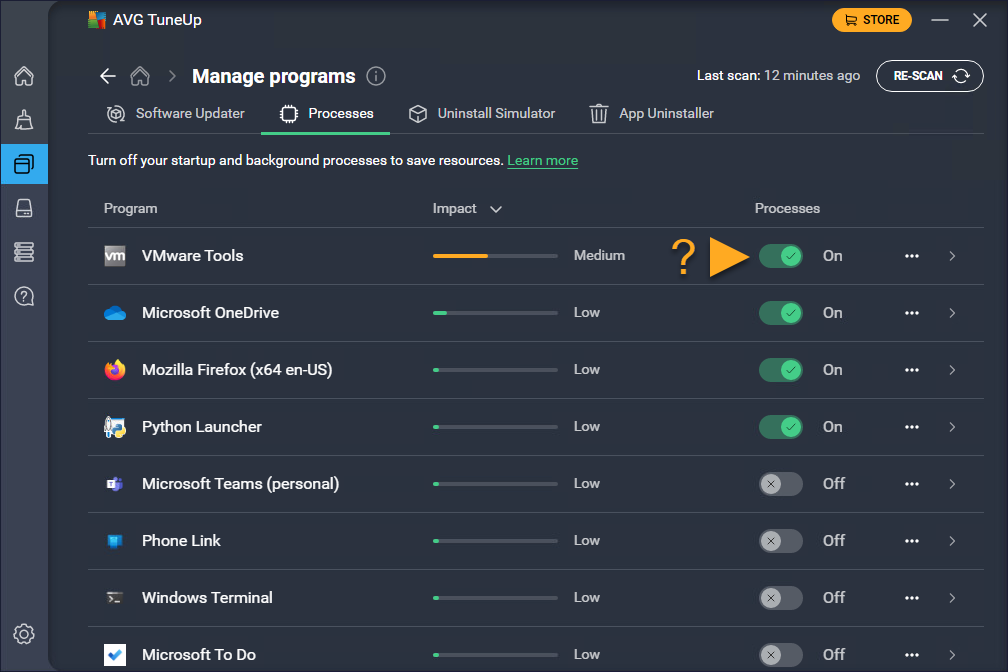Click VMware Tools medium impact bar
Viewport: 1008px width, 672px height.
tap(495, 256)
